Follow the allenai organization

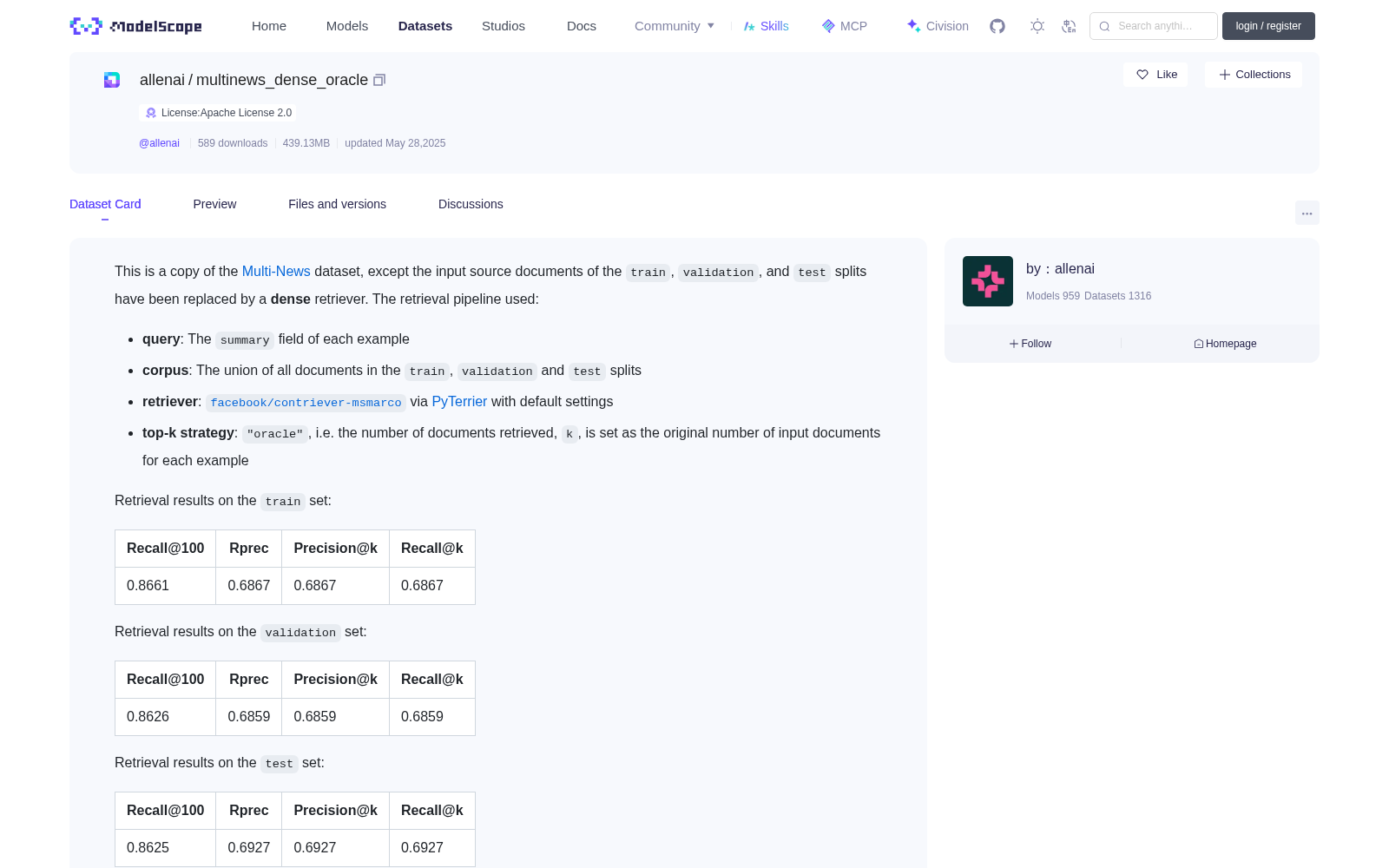click(1030, 344)
